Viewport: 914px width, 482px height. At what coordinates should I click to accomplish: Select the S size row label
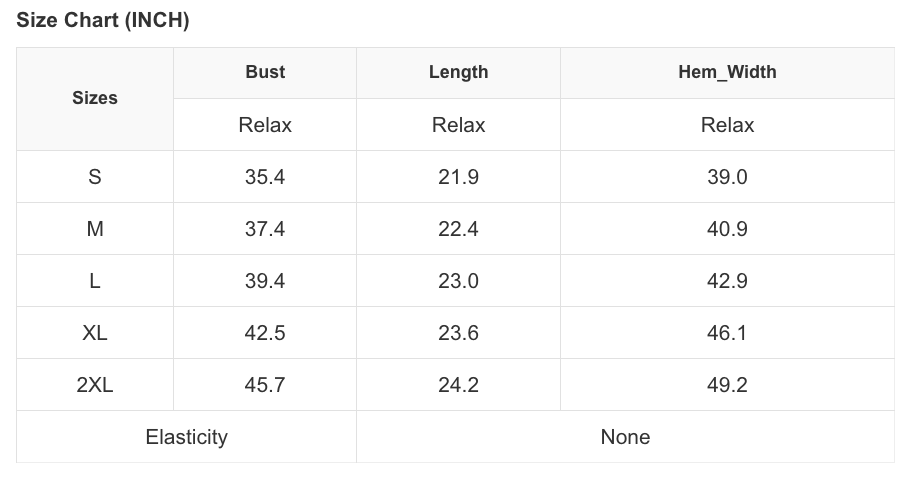[x=95, y=177]
